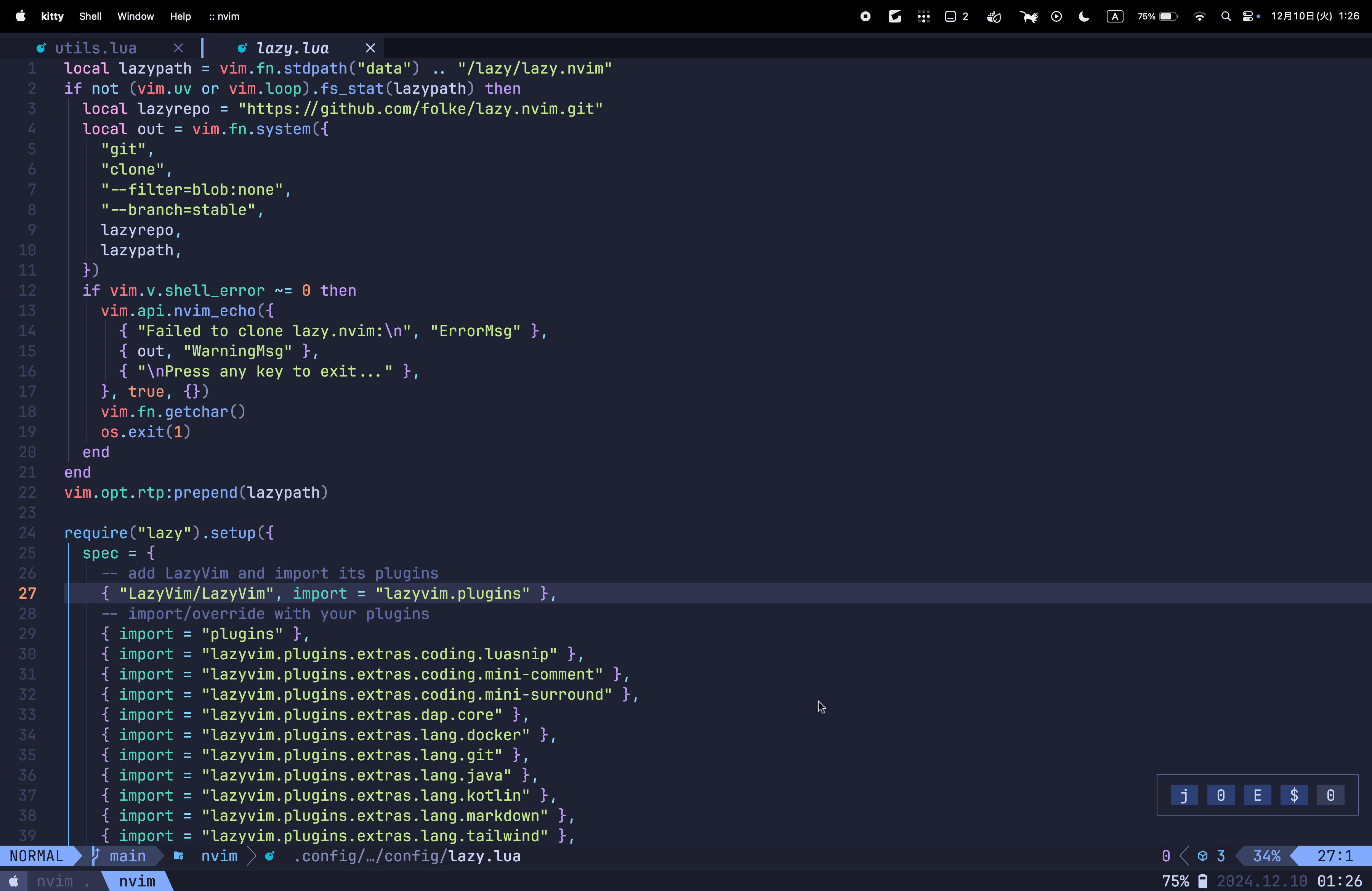Click the lang.markdown import line
The height and width of the screenshot is (891, 1372).
[338, 815]
